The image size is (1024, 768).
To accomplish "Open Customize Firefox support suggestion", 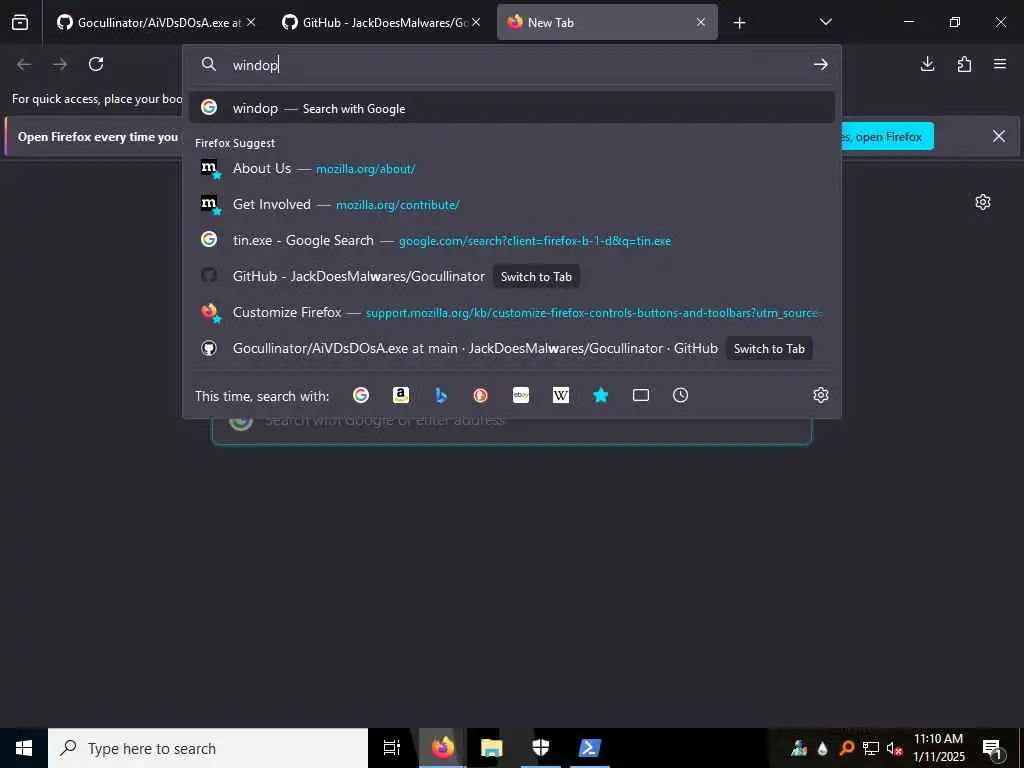I will pyautogui.click(x=512, y=312).
